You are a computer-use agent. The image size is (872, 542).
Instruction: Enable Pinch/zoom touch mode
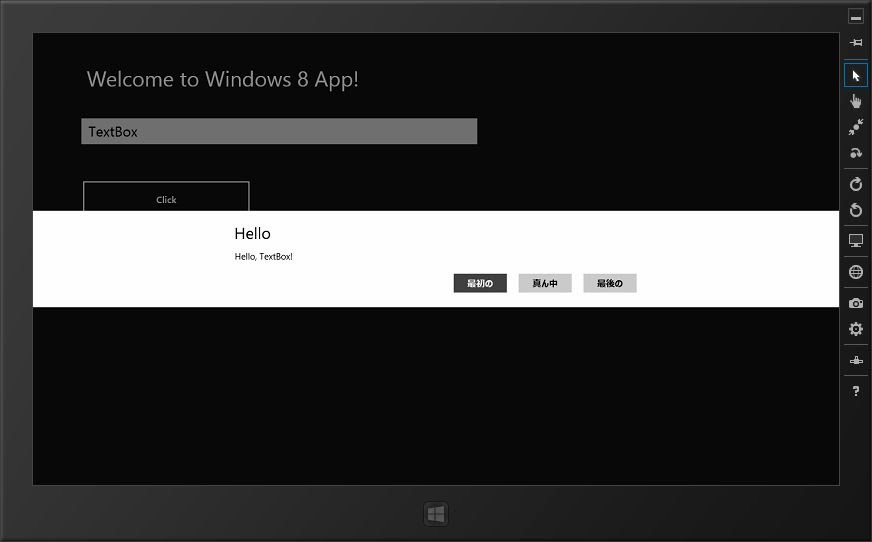click(856, 127)
